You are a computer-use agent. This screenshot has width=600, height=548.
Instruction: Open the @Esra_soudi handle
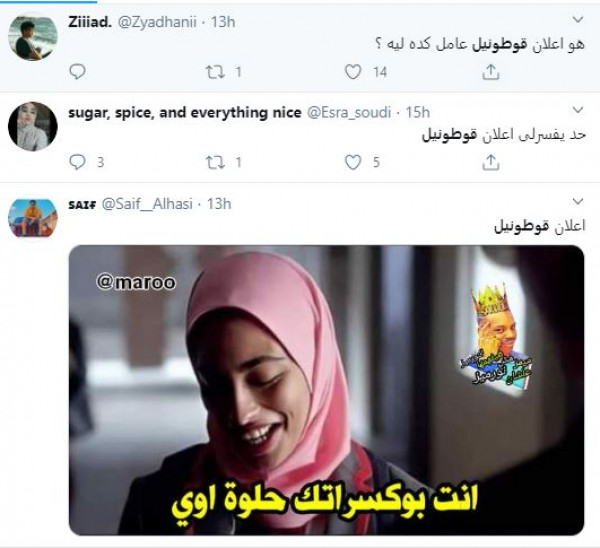349,113
